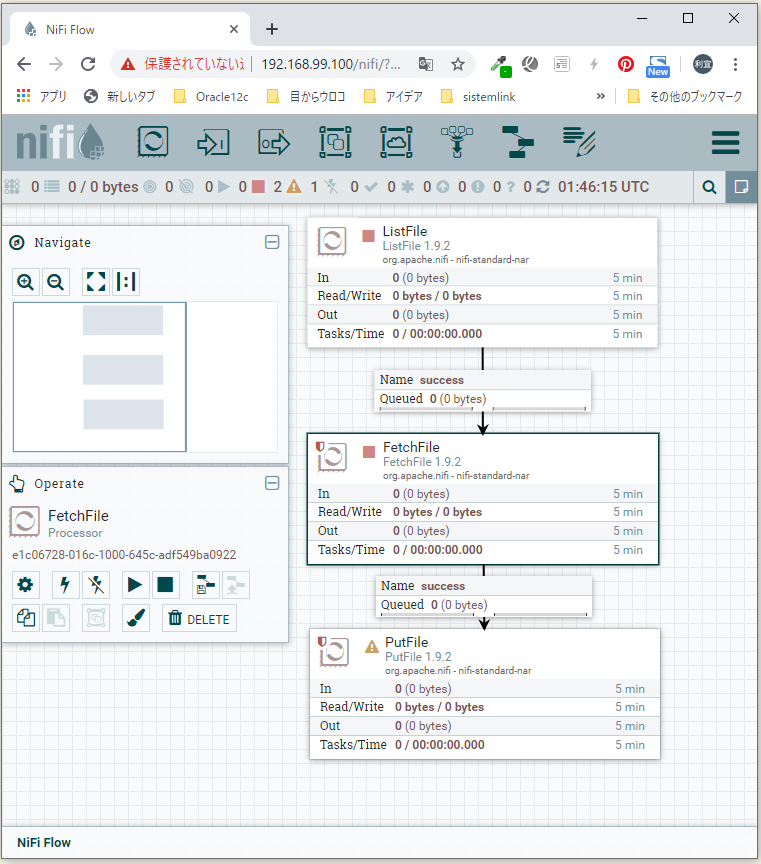Click the FetchFile processor restricted shield icon
The image size is (761, 864).
(320, 447)
